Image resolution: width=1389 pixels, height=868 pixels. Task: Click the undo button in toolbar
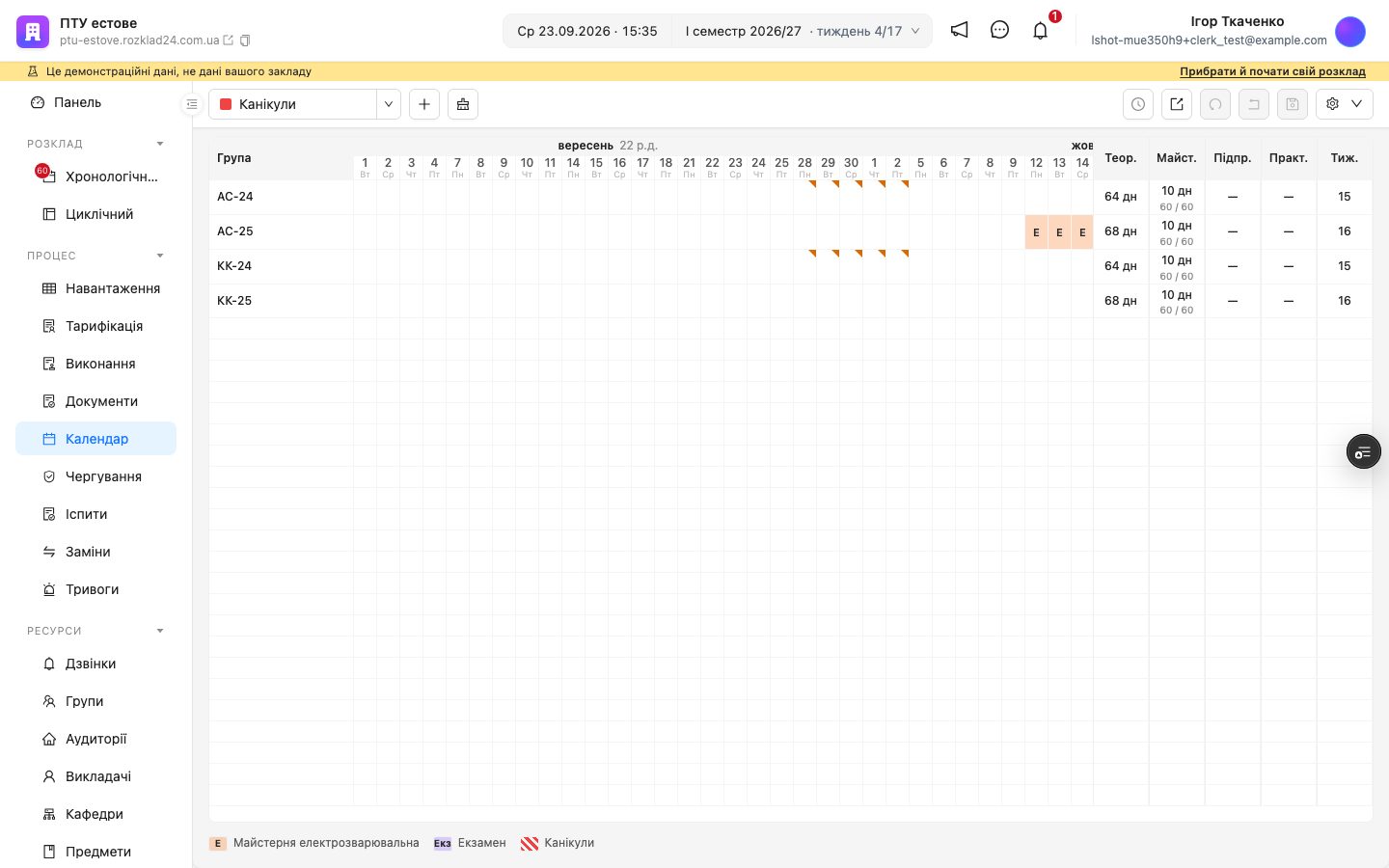[x=1254, y=104]
